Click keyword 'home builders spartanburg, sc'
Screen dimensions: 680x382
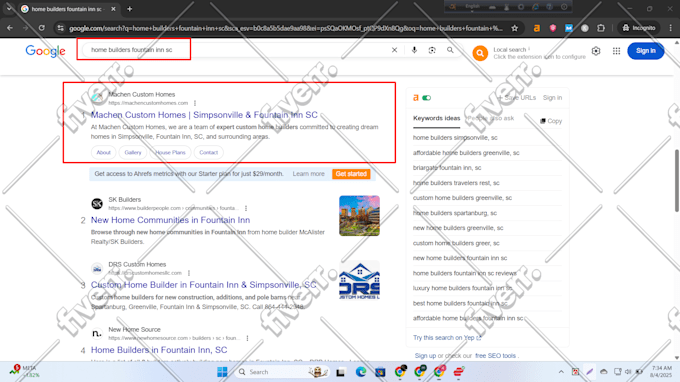pos(454,213)
